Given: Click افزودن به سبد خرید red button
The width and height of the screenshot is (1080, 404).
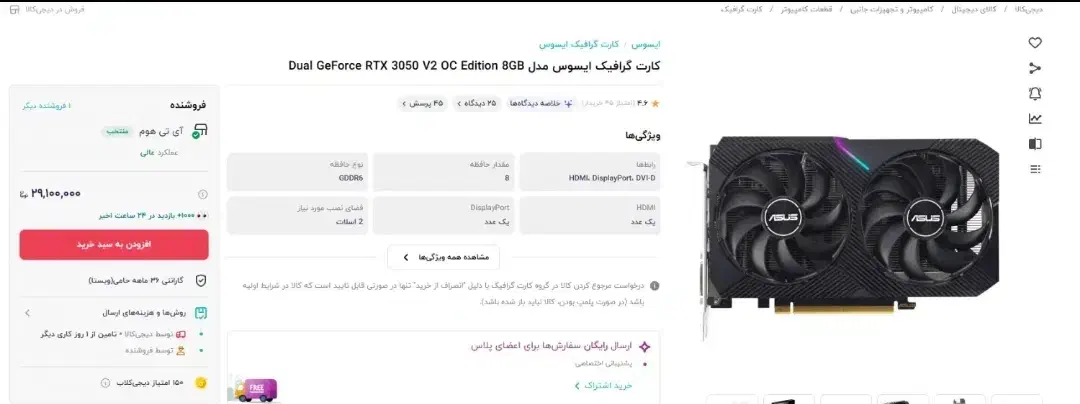Looking at the screenshot, I should pyautogui.click(x=114, y=245).
